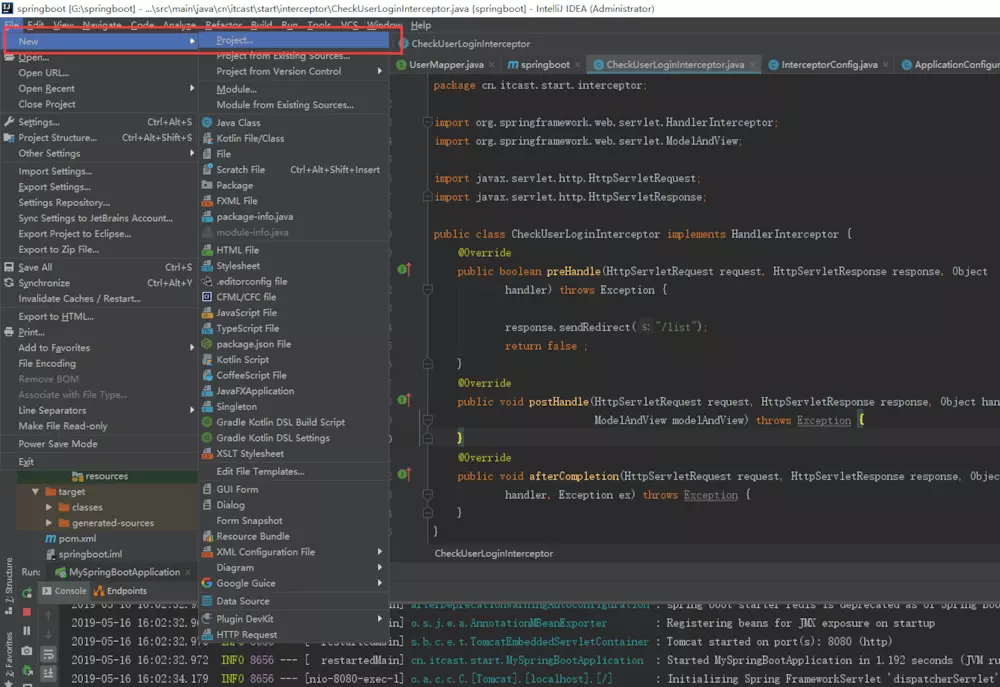The height and width of the screenshot is (687, 1000).
Task: Fold the preHandle method in gutter
Action: tap(428, 290)
